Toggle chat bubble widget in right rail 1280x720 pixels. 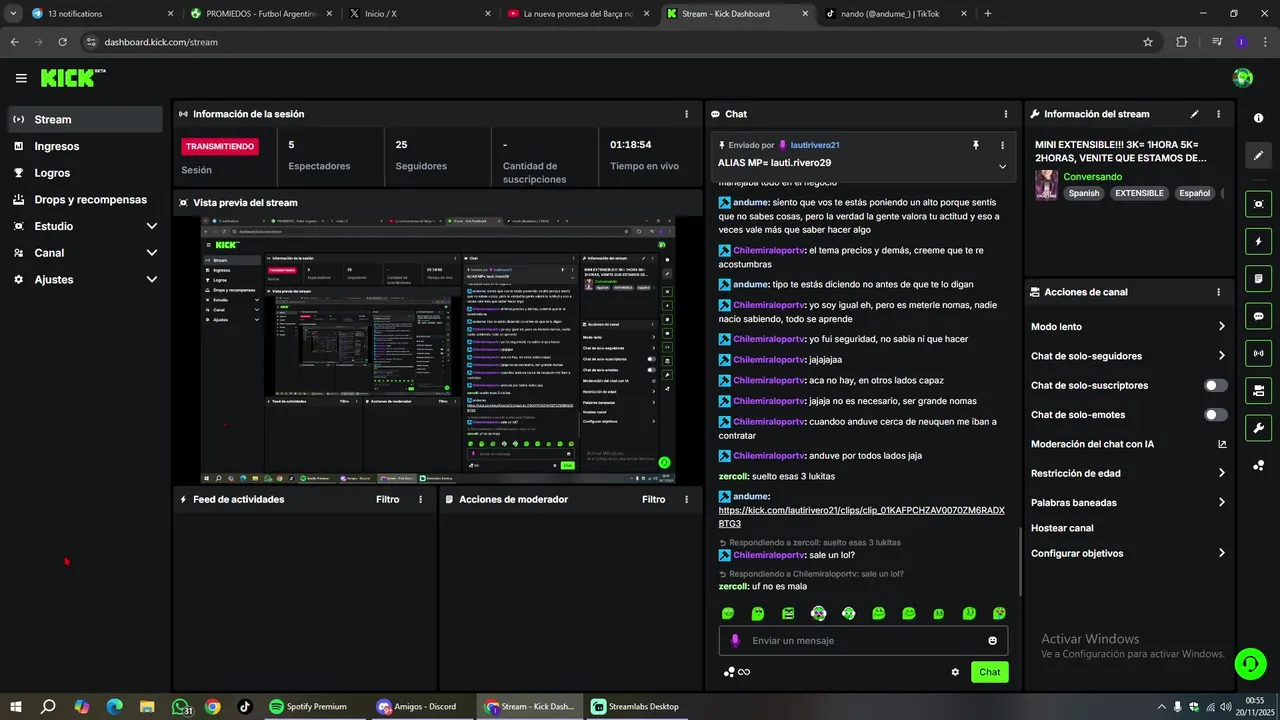(x=1258, y=316)
